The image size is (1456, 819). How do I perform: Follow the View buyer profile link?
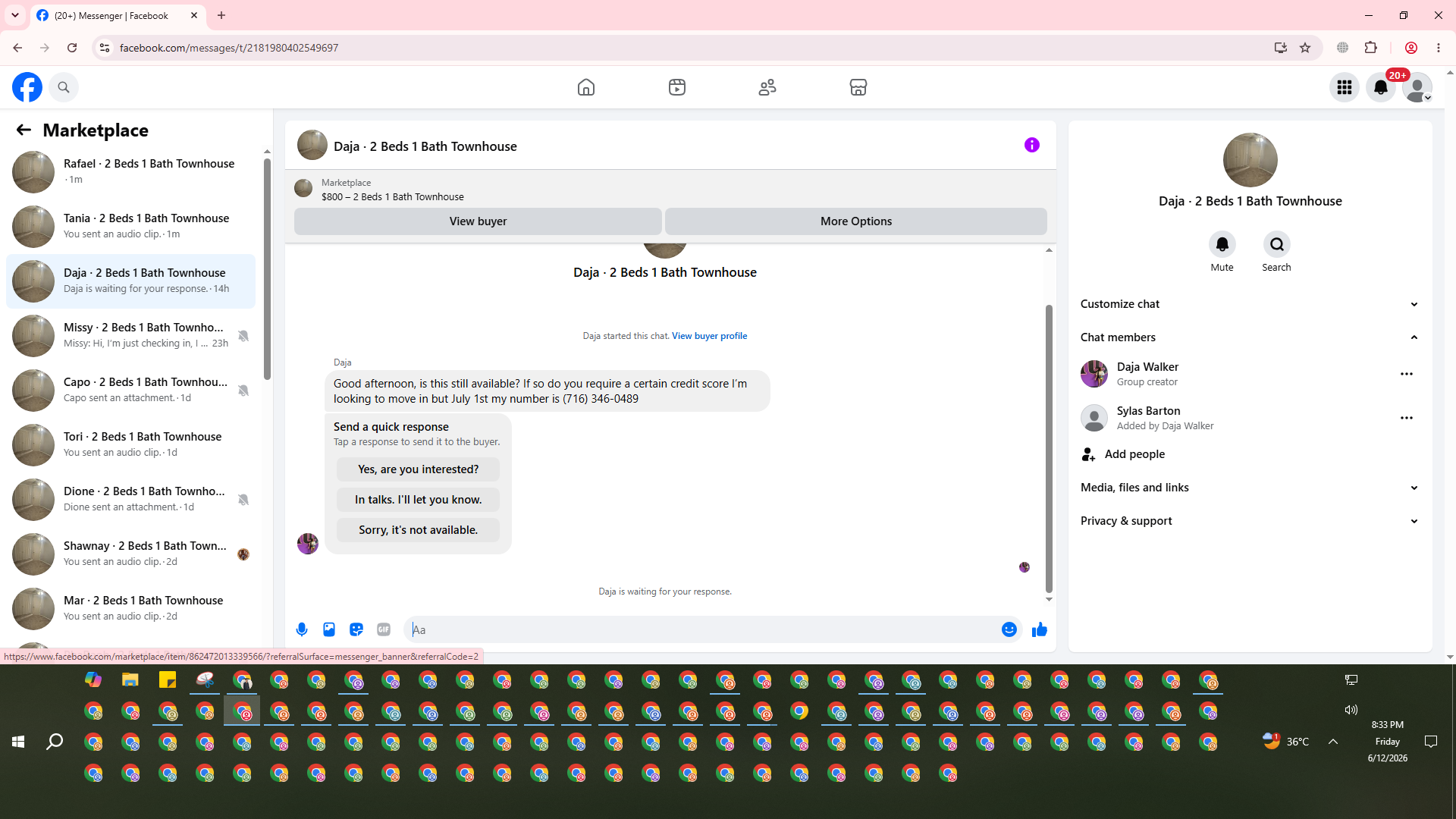pyautogui.click(x=709, y=336)
